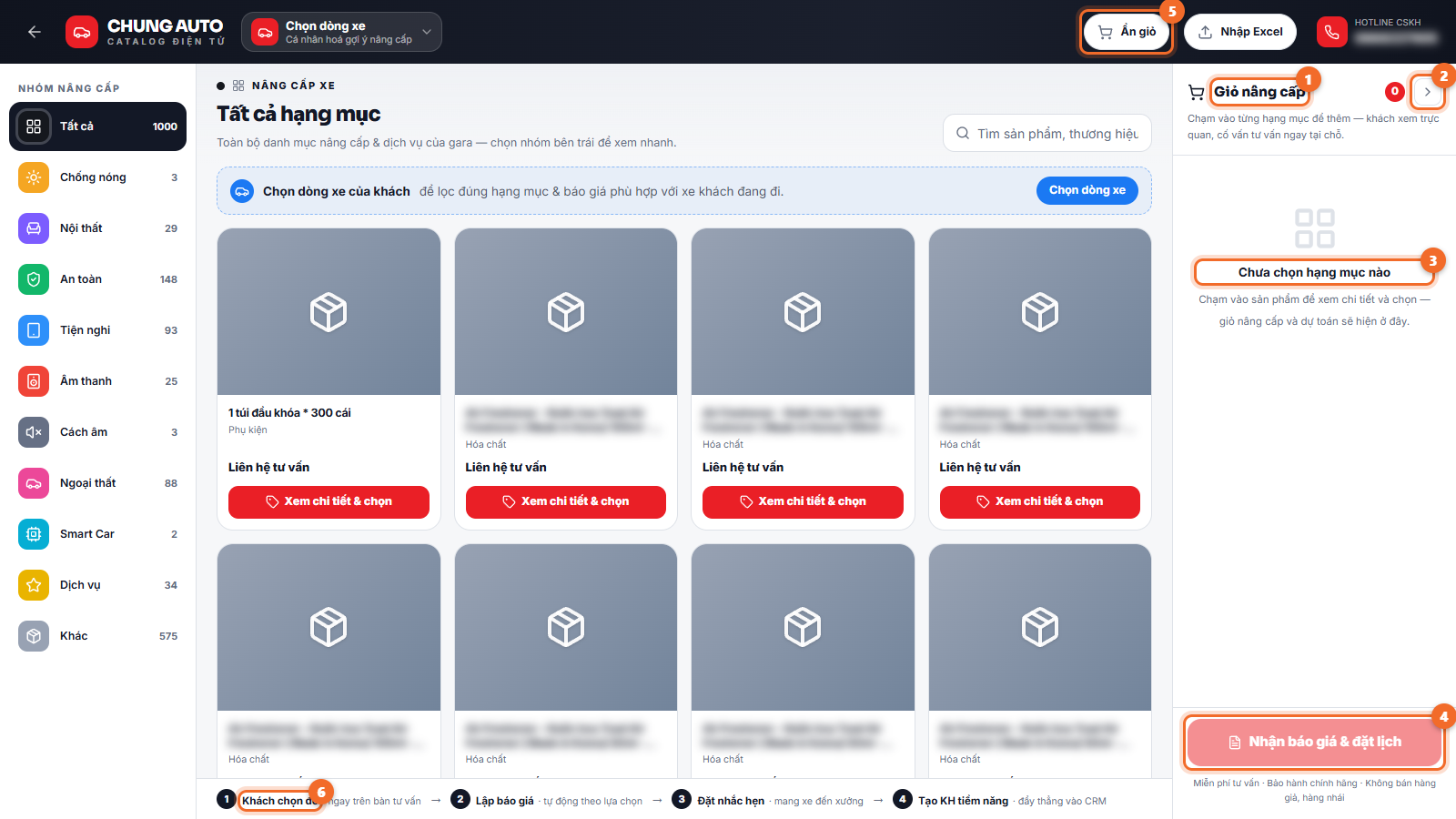Click the Khác box icon
Viewport: 1456px width, 819px height.
click(x=34, y=636)
